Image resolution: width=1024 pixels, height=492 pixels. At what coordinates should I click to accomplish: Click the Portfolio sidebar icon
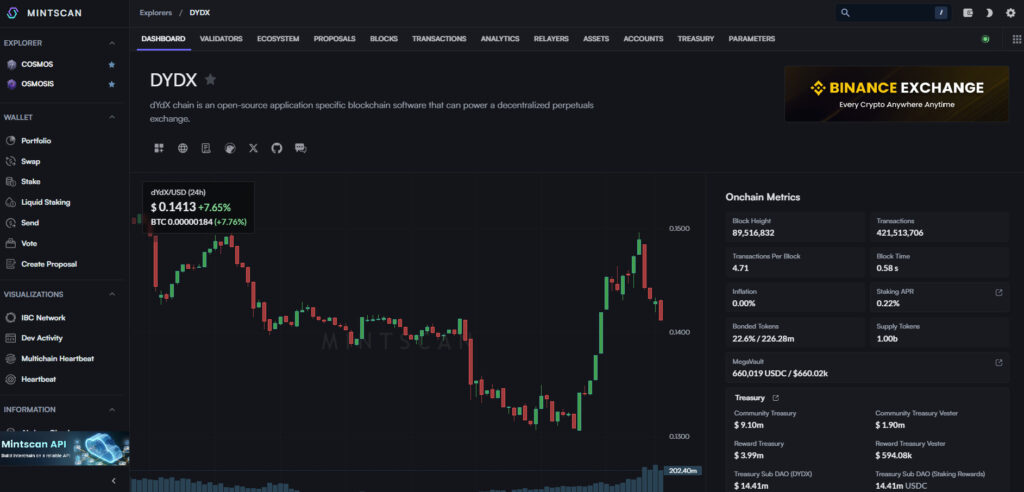coord(10,141)
